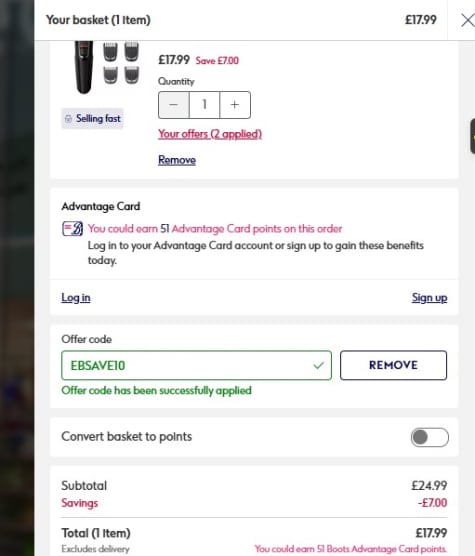The image size is (475, 556).
Task: Decrease quantity with the minus button
Action: (174, 105)
